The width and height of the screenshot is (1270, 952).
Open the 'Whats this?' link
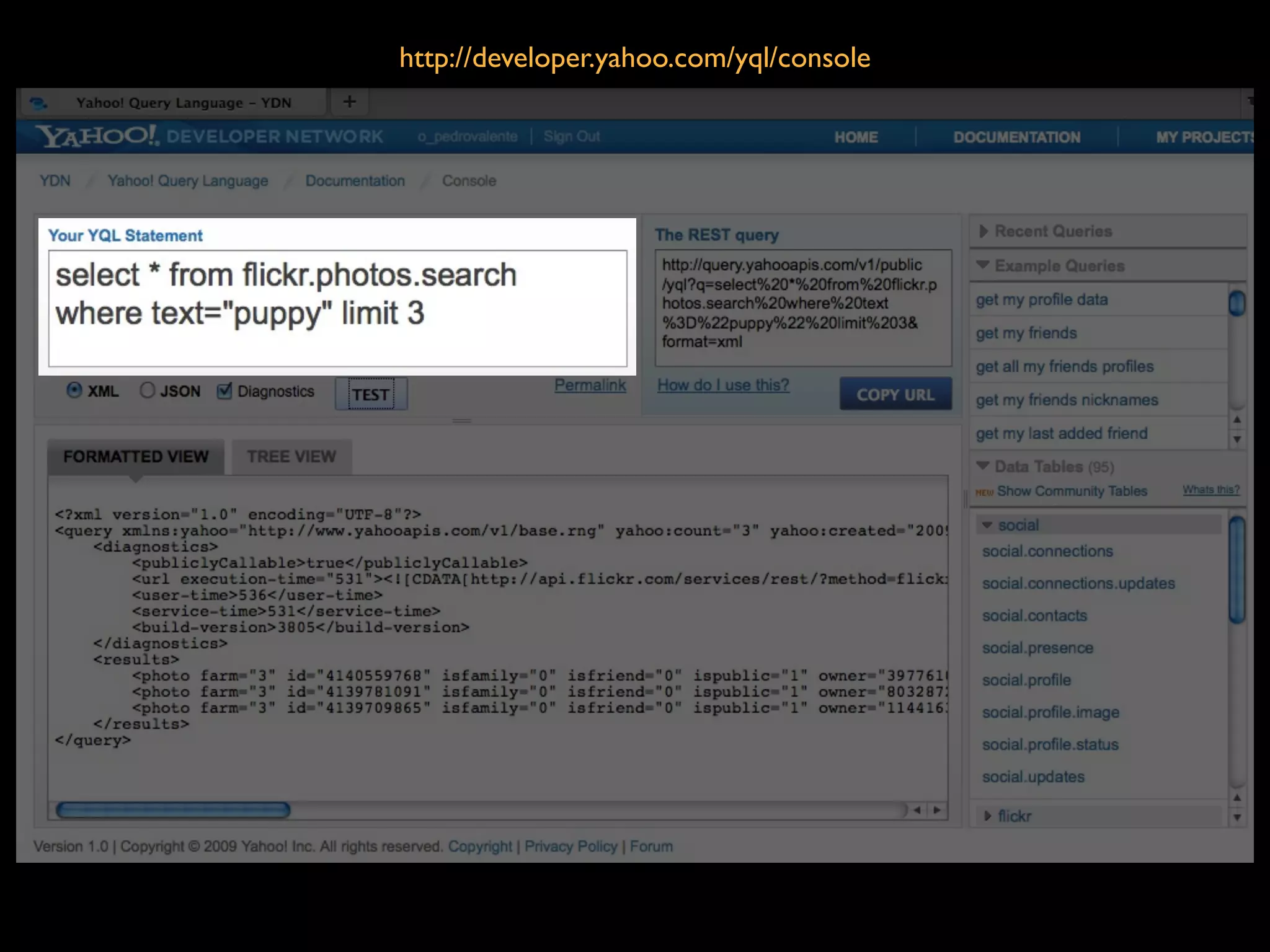tap(1211, 490)
